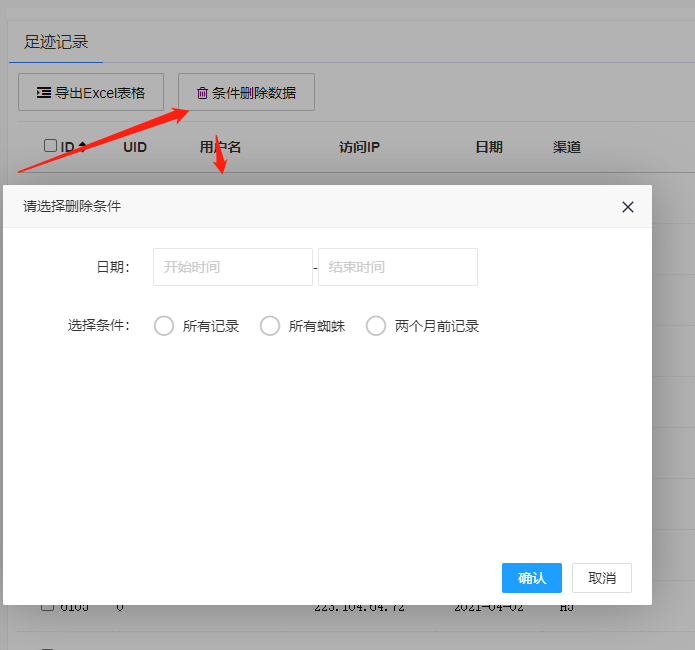The image size is (695, 650).
Task: Click the 日期 column header
Action: pyautogui.click(x=488, y=147)
